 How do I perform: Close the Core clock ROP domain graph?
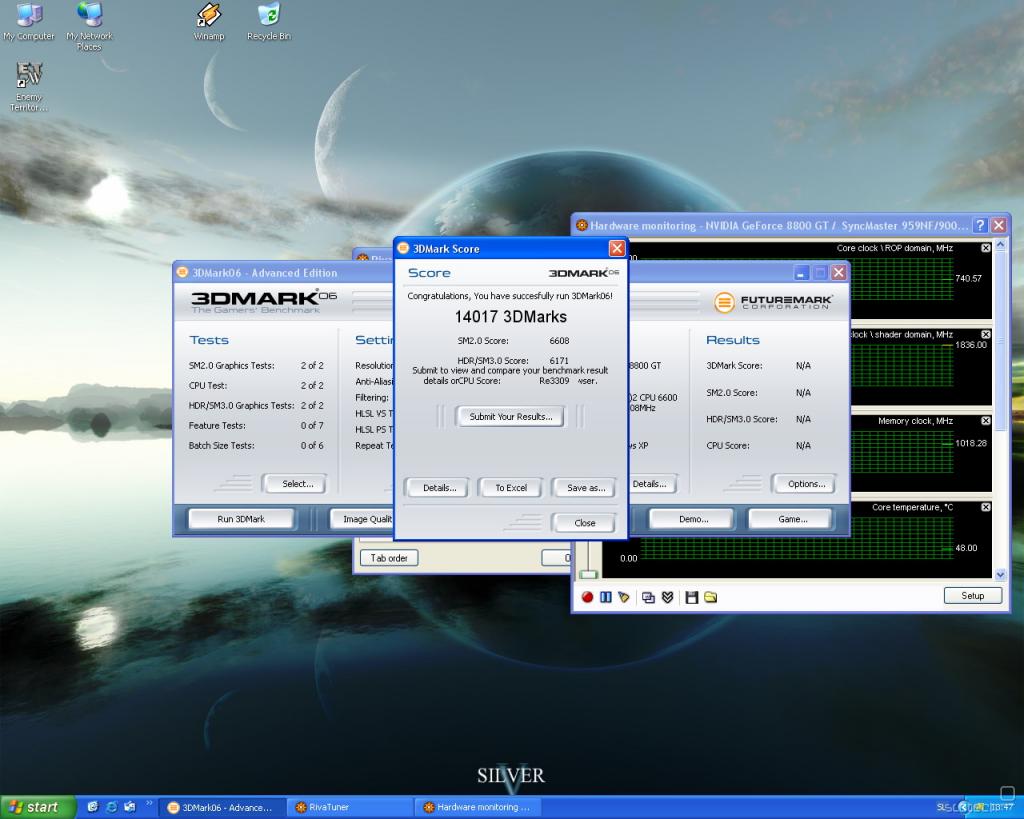point(985,248)
